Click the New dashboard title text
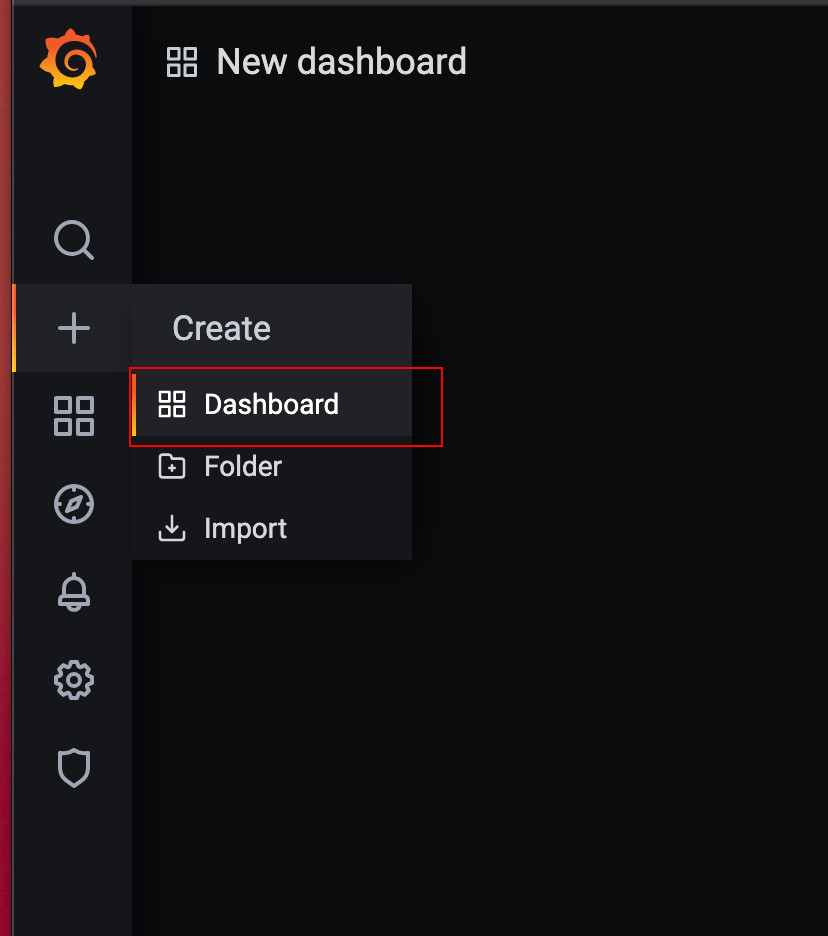828x936 pixels. click(341, 62)
